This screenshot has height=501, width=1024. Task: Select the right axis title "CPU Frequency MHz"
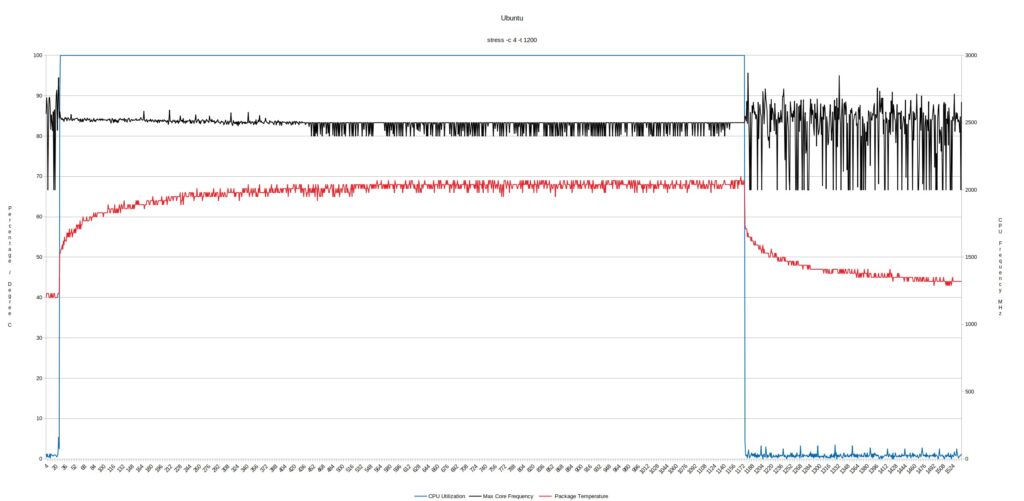[x=1000, y=267]
